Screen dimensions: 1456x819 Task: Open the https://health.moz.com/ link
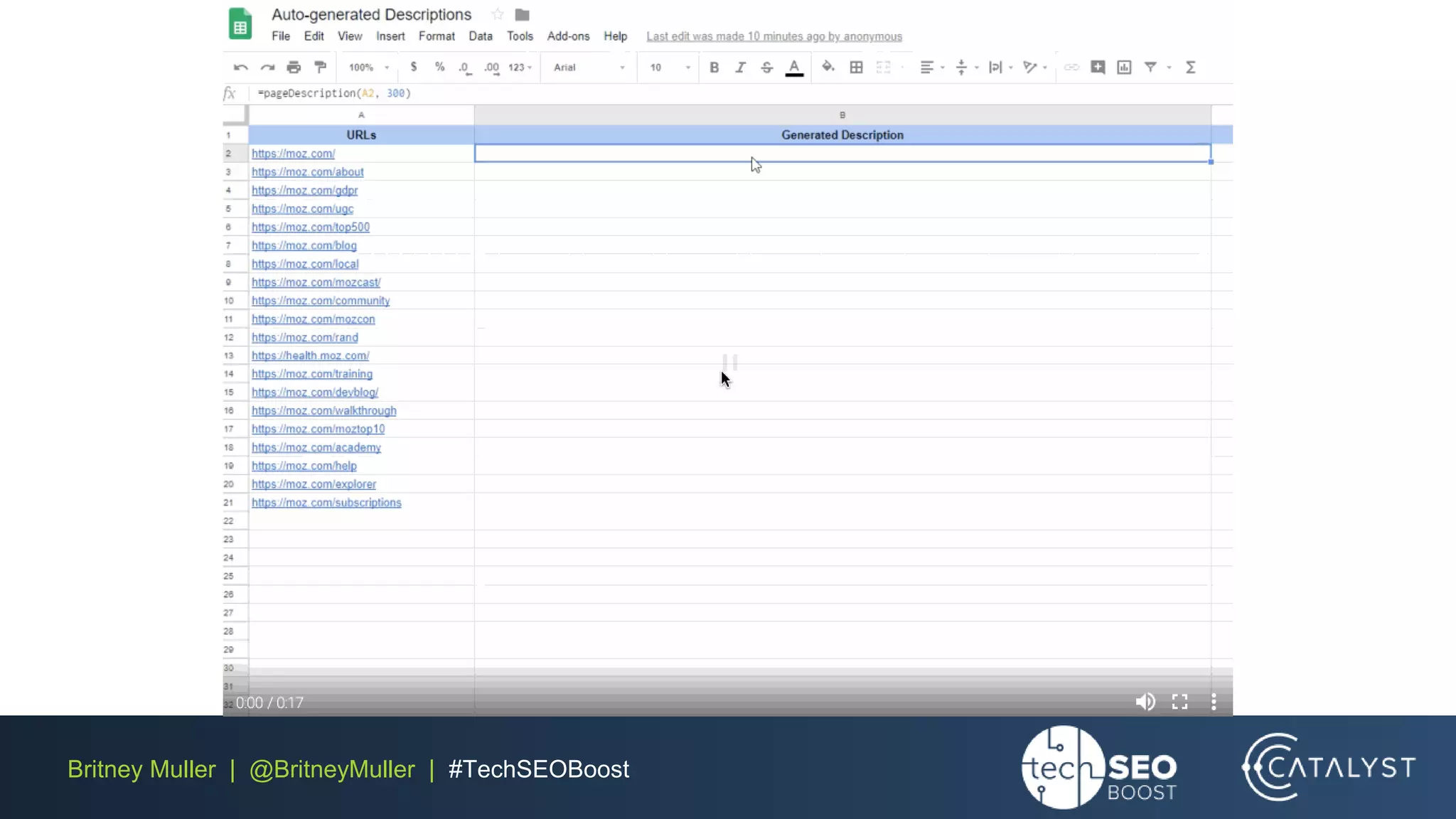[x=310, y=355]
